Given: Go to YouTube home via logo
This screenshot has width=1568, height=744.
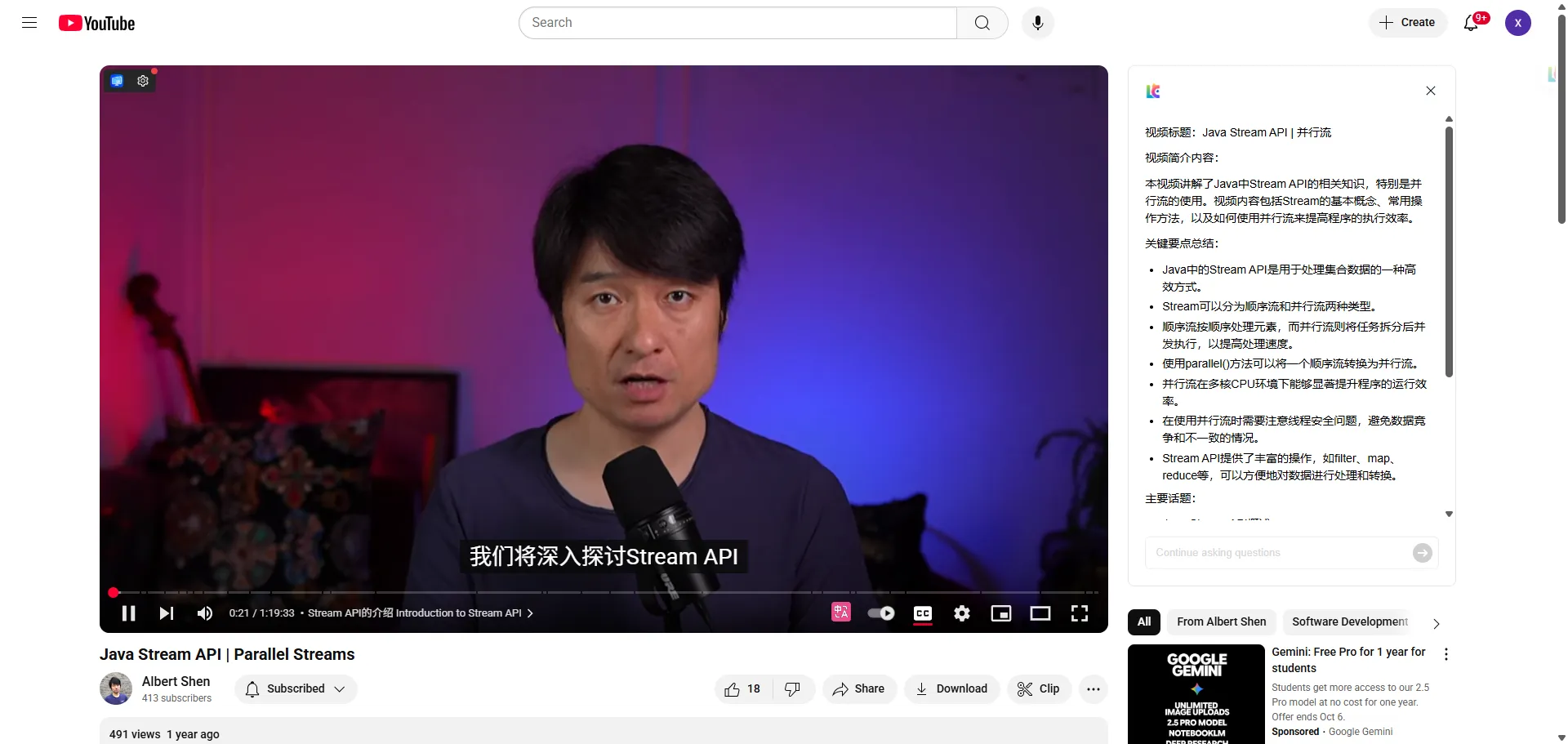Looking at the screenshot, I should point(96,24).
